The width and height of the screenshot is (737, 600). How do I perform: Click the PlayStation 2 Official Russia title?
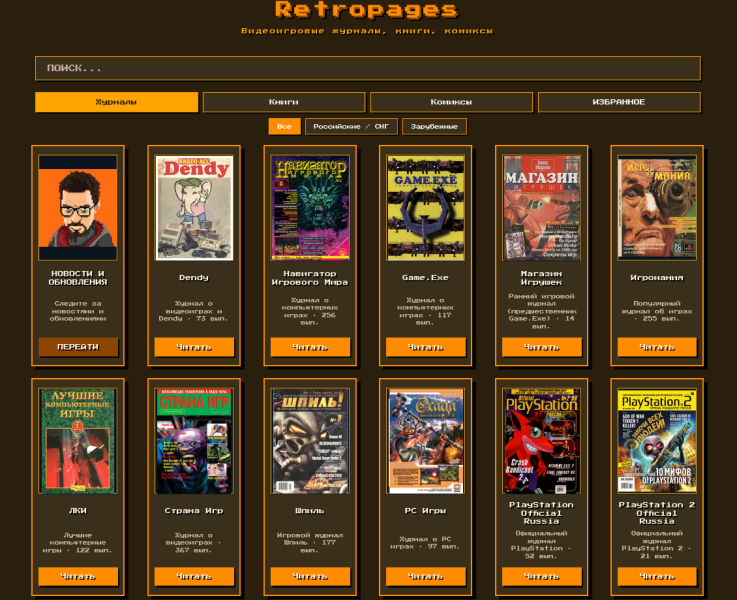point(657,513)
